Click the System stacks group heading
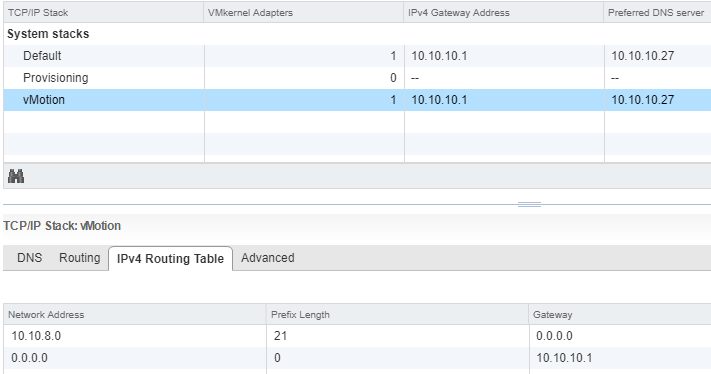This screenshot has width=711, height=374. pos(48,34)
